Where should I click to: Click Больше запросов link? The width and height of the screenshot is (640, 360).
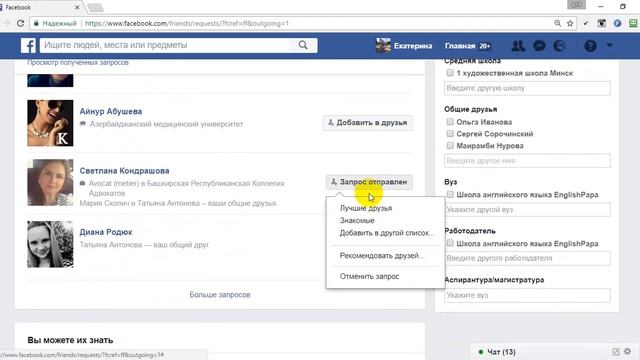[x=220, y=295]
